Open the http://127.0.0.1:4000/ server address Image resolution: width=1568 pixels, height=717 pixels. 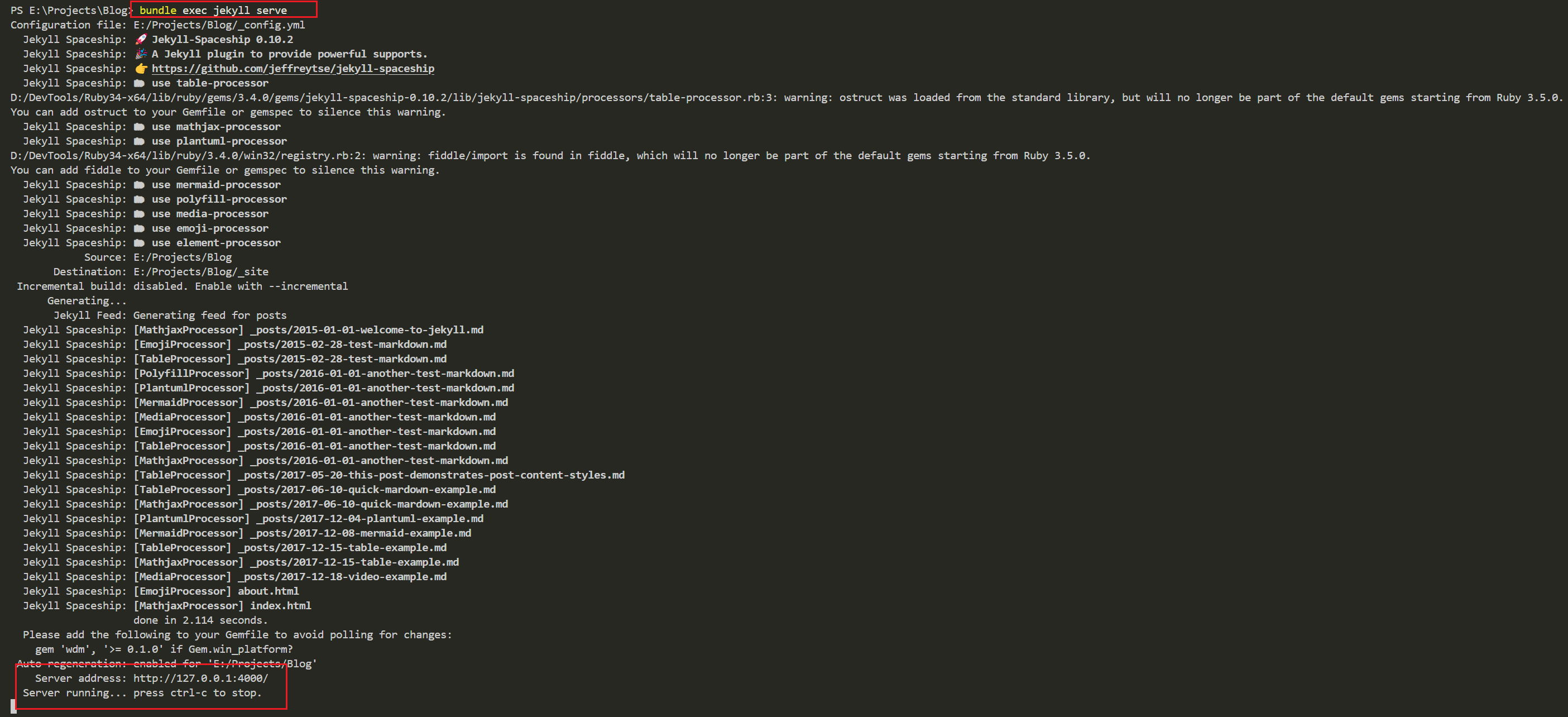pyautogui.click(x=200, y=678)
